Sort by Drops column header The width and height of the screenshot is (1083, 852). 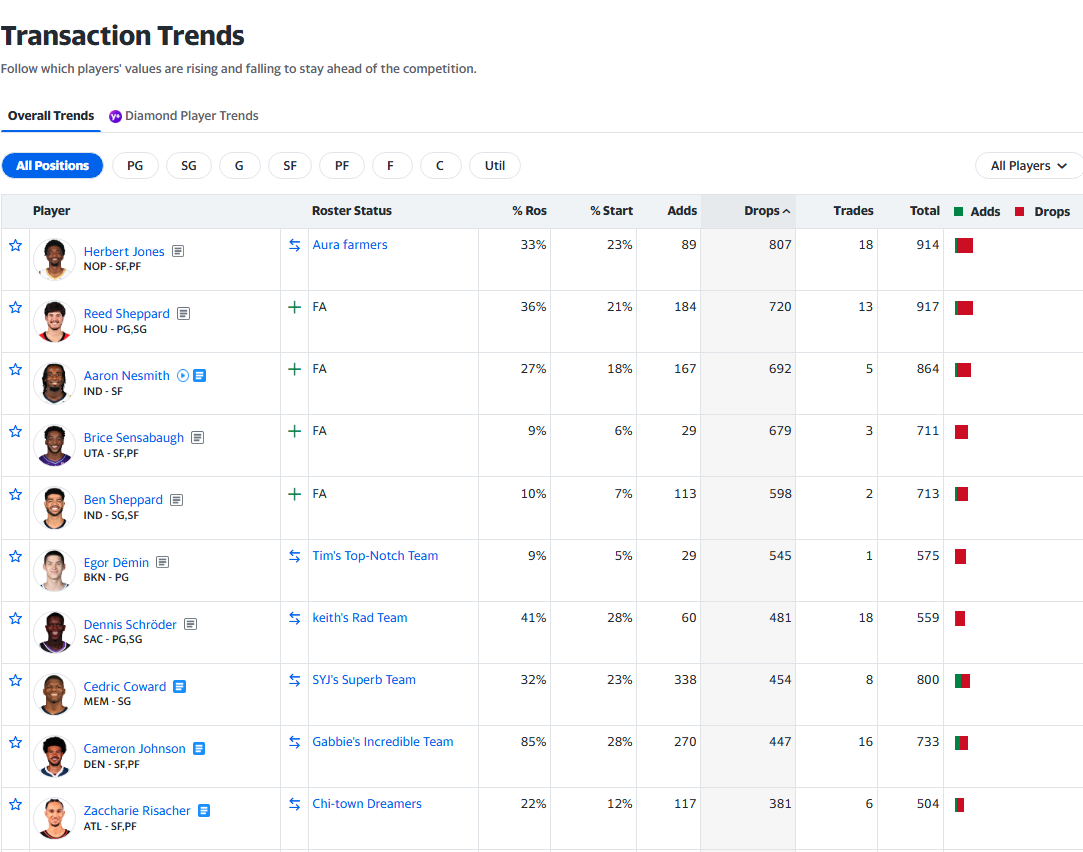click(x=766, y=211)
